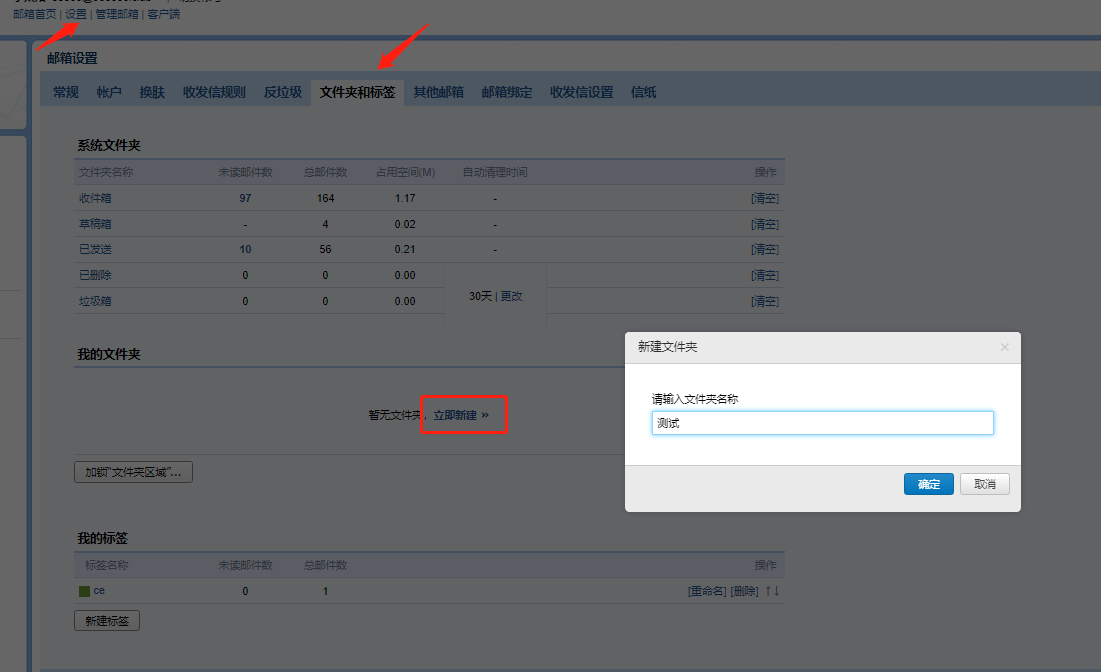Rename the ce tag via 重命名

coord(707,591)
